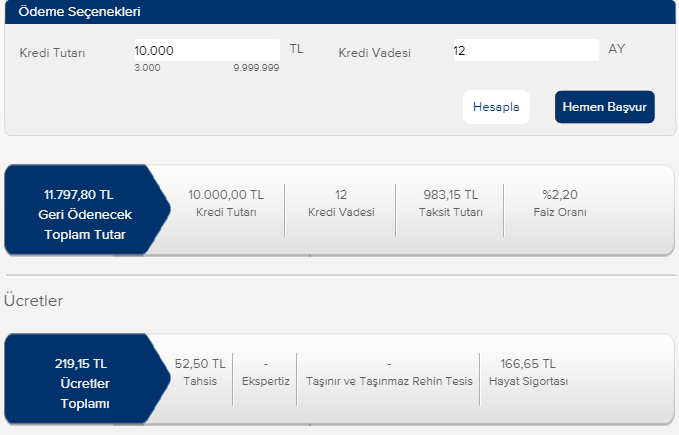Select the Ücretler Toplamı 219,15 TL box
Screen dimensions: 679x435
(x=79, y=383)
